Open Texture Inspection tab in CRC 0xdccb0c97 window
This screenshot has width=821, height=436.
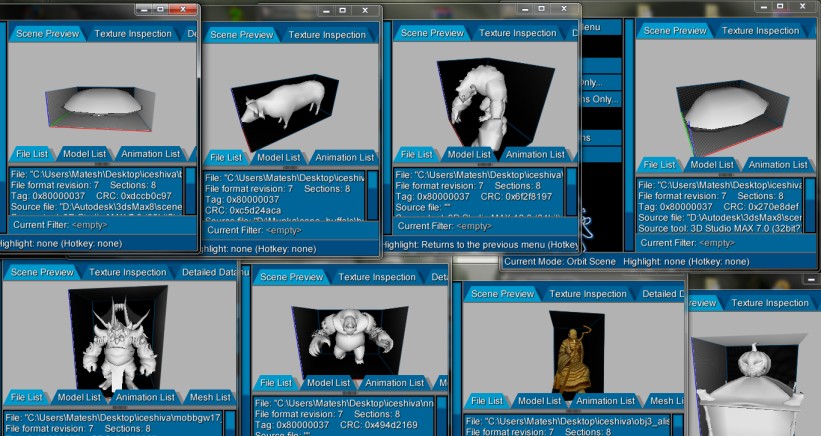click(x=133, y=33)
